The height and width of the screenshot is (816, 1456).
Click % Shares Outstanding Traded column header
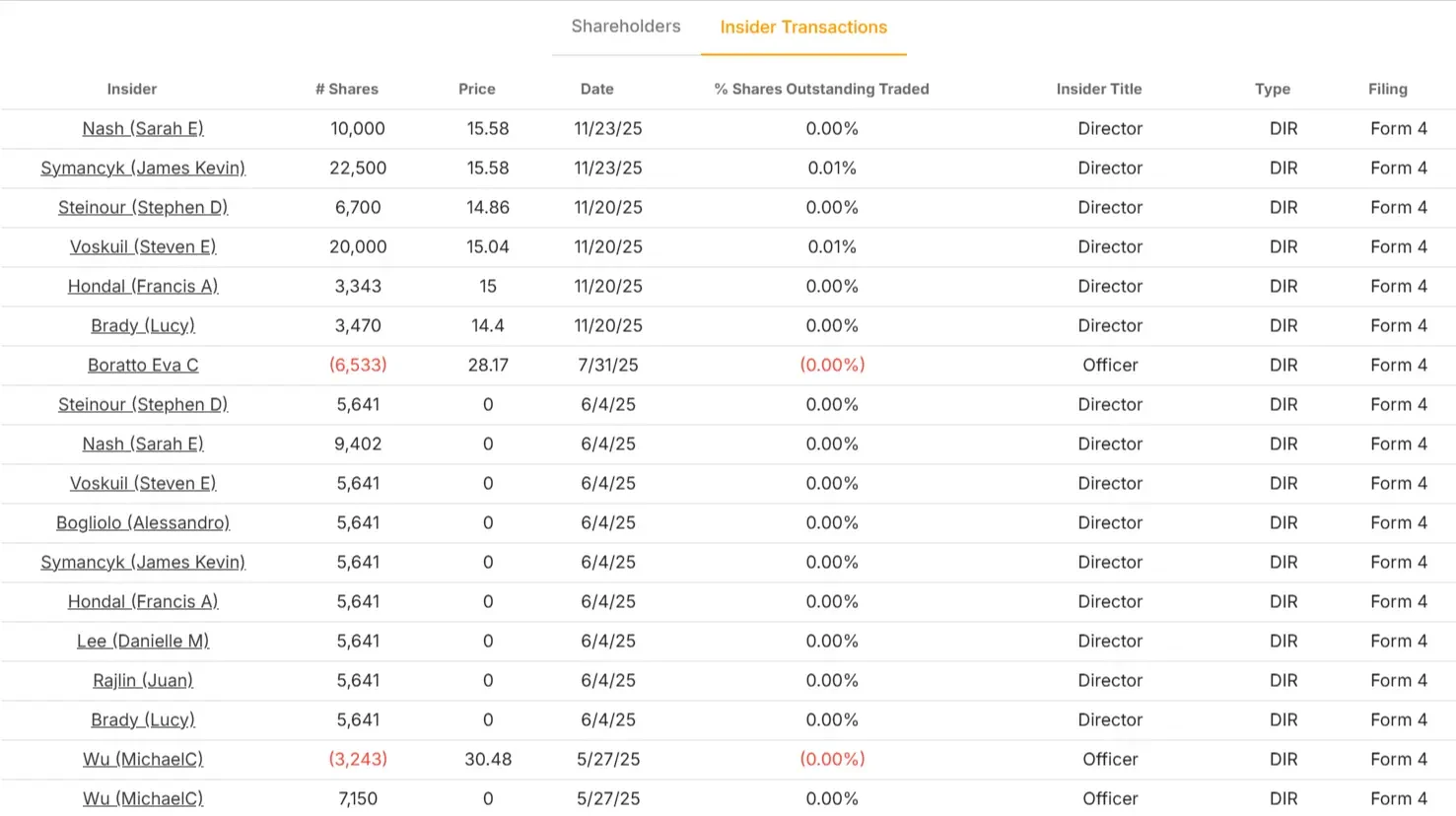(821, 89)
